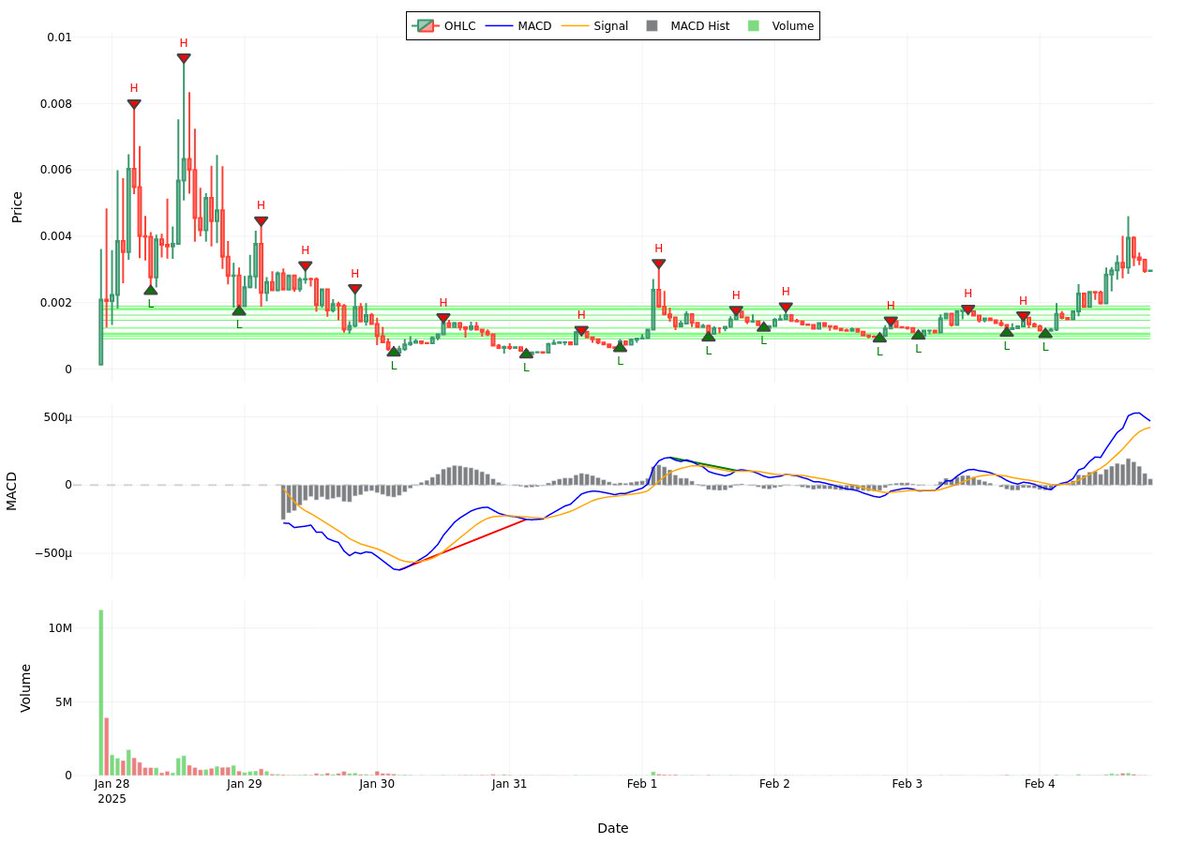Click the L marker just before Jan 29
Image resolution: width=1200 pixels, height=844 pixels.
pos(239,311)
